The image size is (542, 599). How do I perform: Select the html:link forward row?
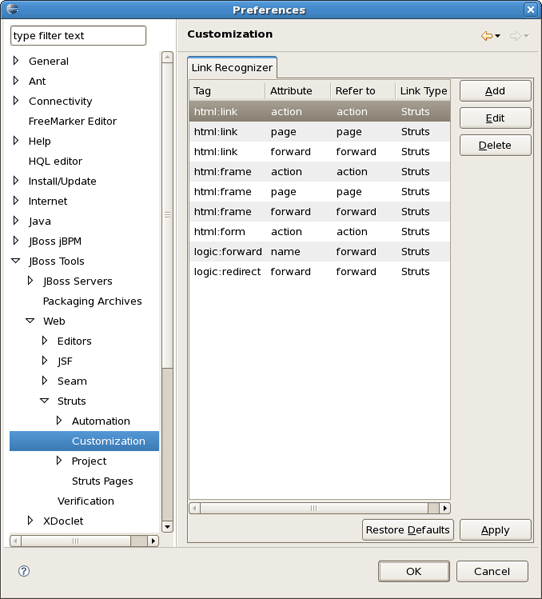click(320, 152)
